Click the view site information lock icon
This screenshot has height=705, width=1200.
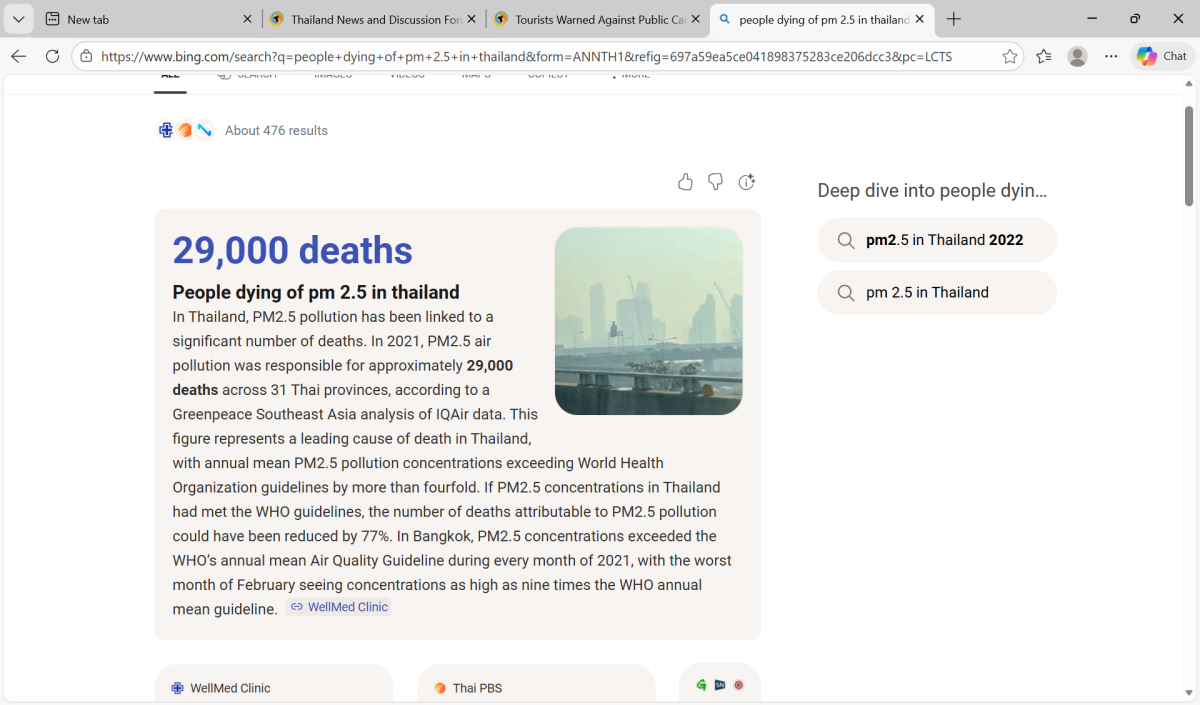click(86, 57)
